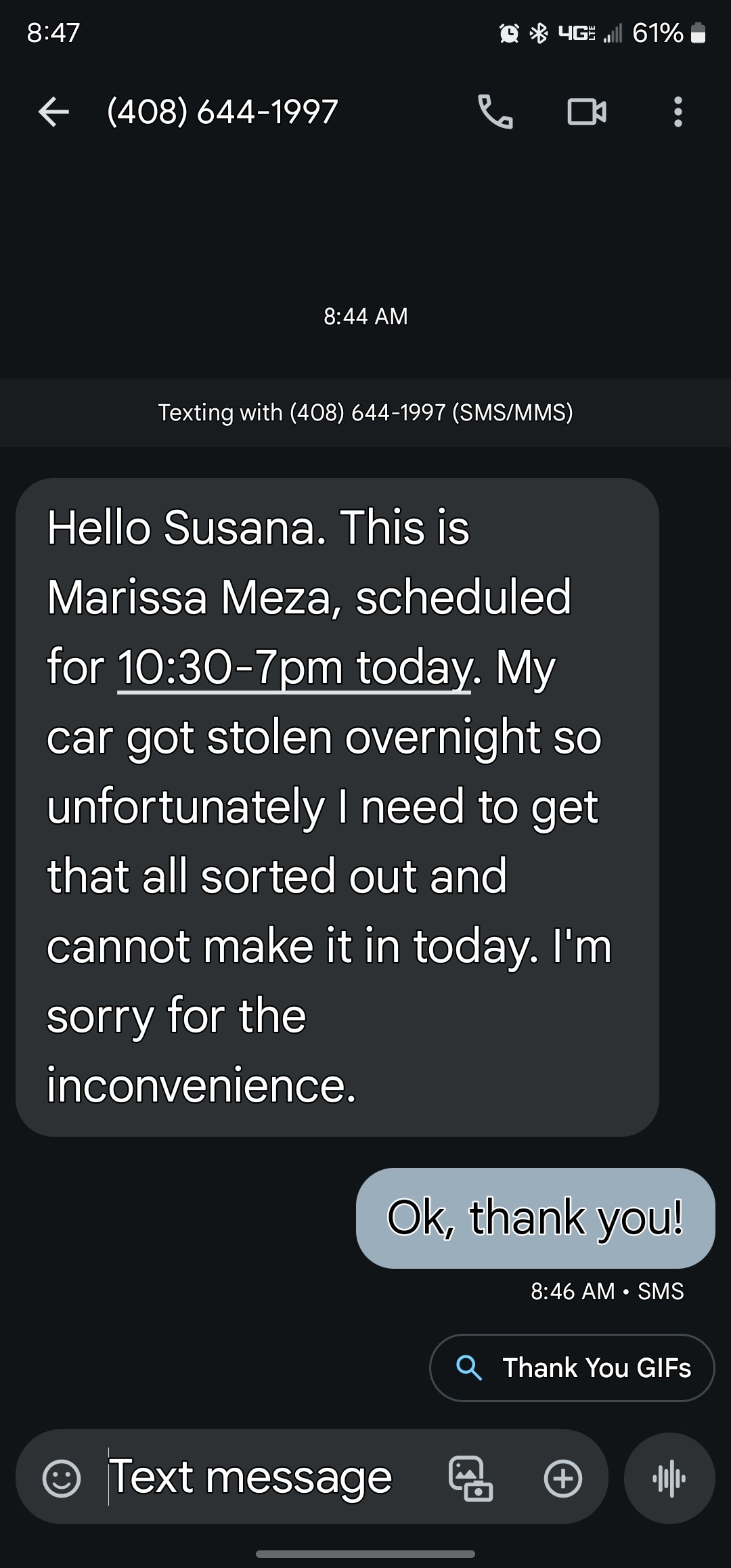This screenshot has height=1568, width=731.
Task: Open the emoji picker
Action: pyautogui.click(x=62, y=1478)
